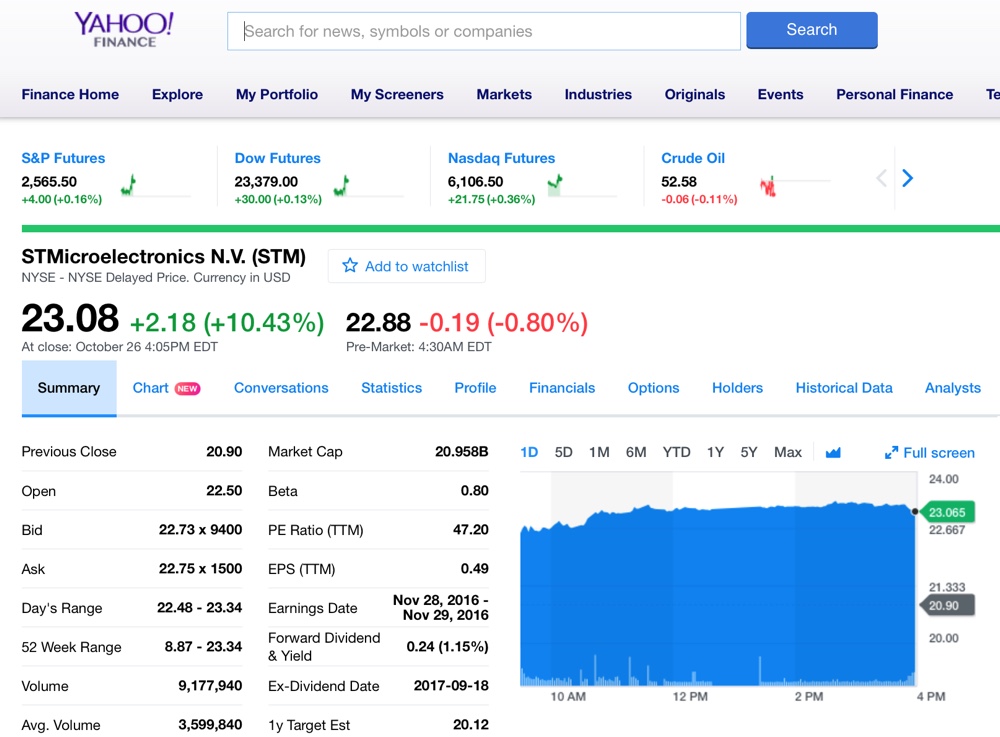Open the Events section
1000x737 pixels.
(780, 94)
